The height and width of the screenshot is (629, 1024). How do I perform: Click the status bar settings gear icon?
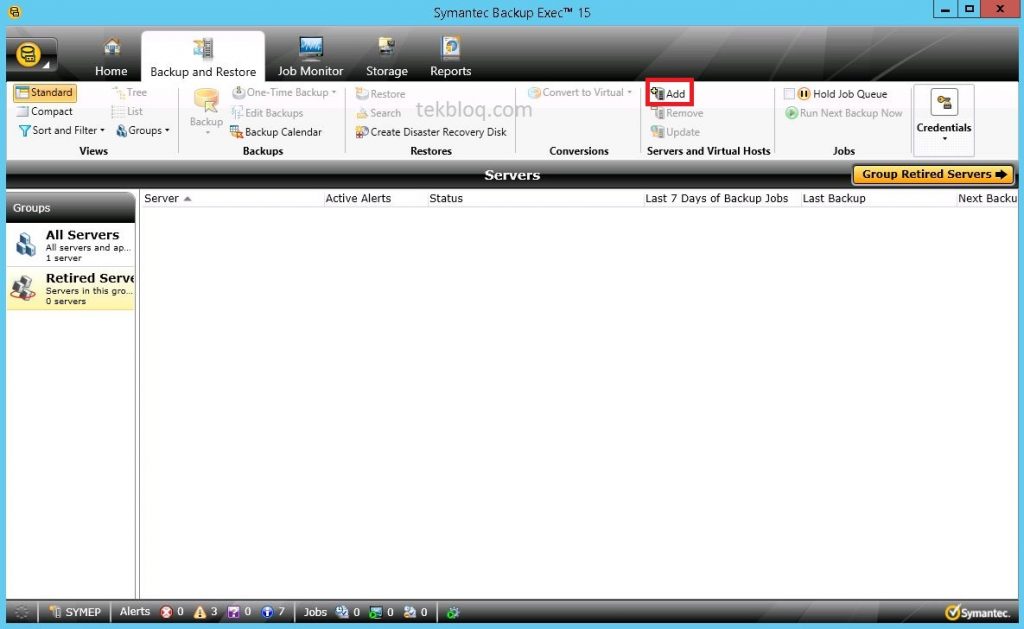22,612
